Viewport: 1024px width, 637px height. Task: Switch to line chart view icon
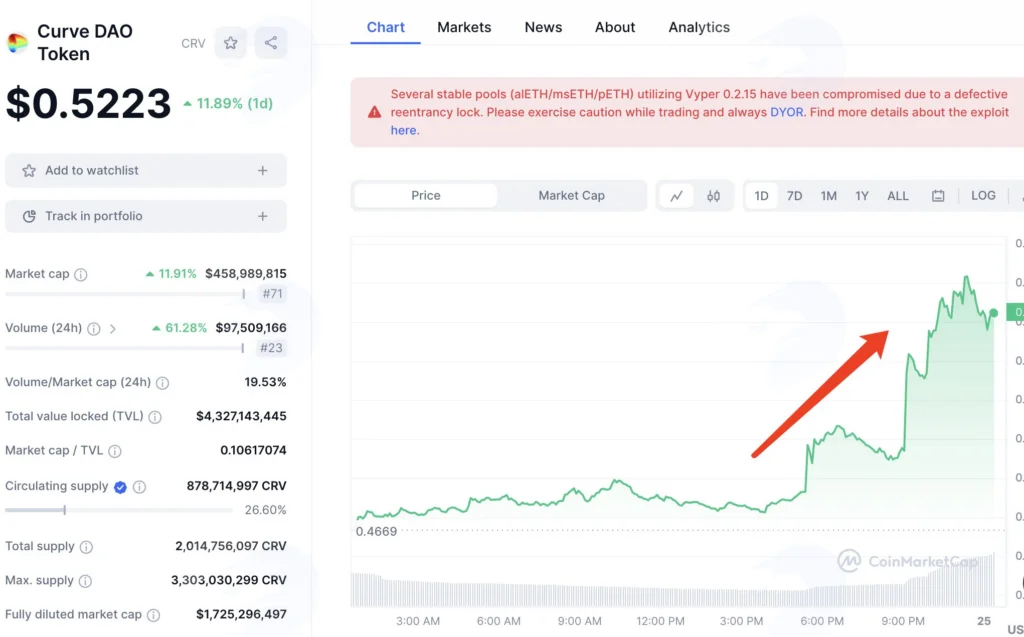click(677, 195)
